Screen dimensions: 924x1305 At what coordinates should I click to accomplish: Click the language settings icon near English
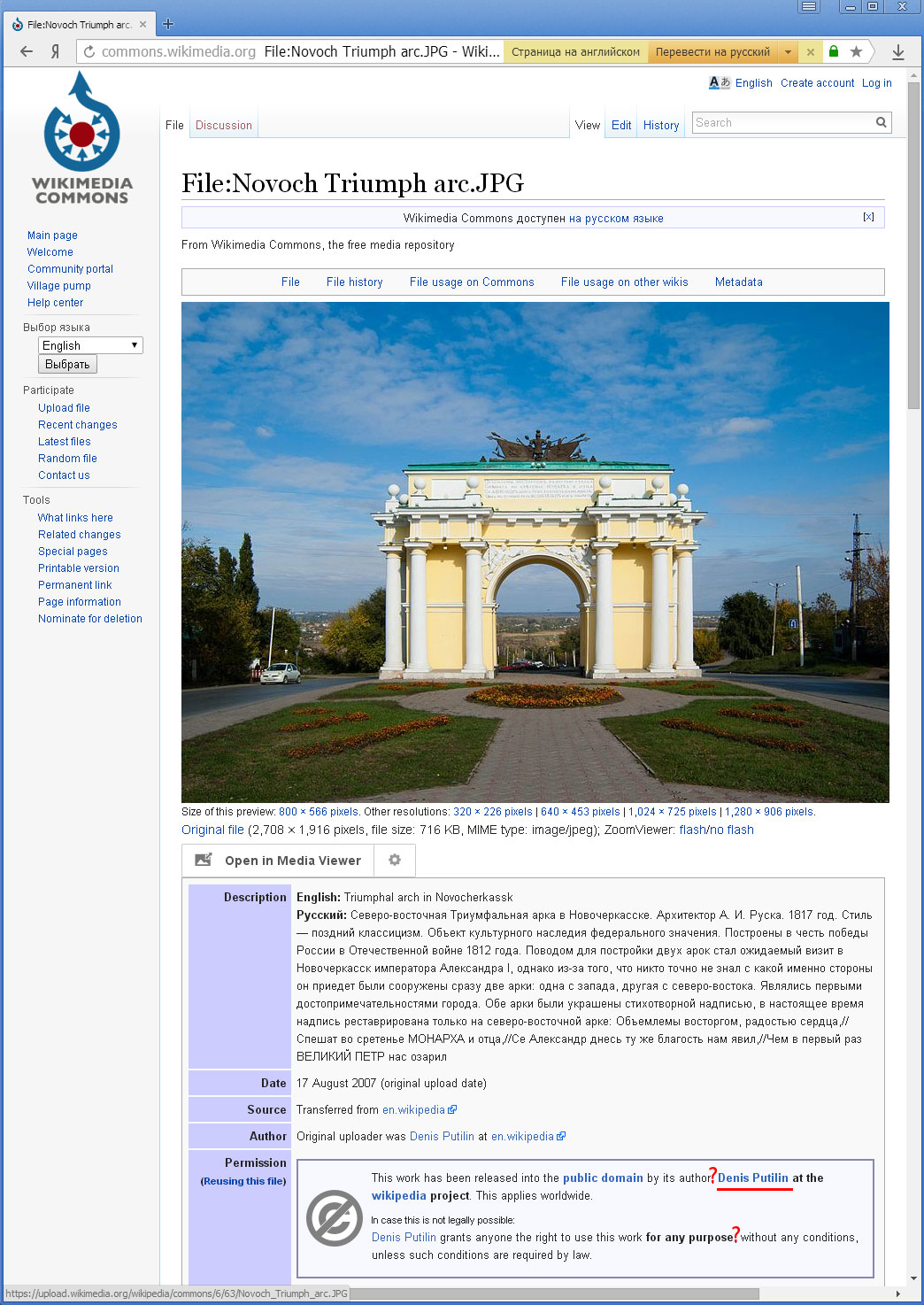click(720, 82)
